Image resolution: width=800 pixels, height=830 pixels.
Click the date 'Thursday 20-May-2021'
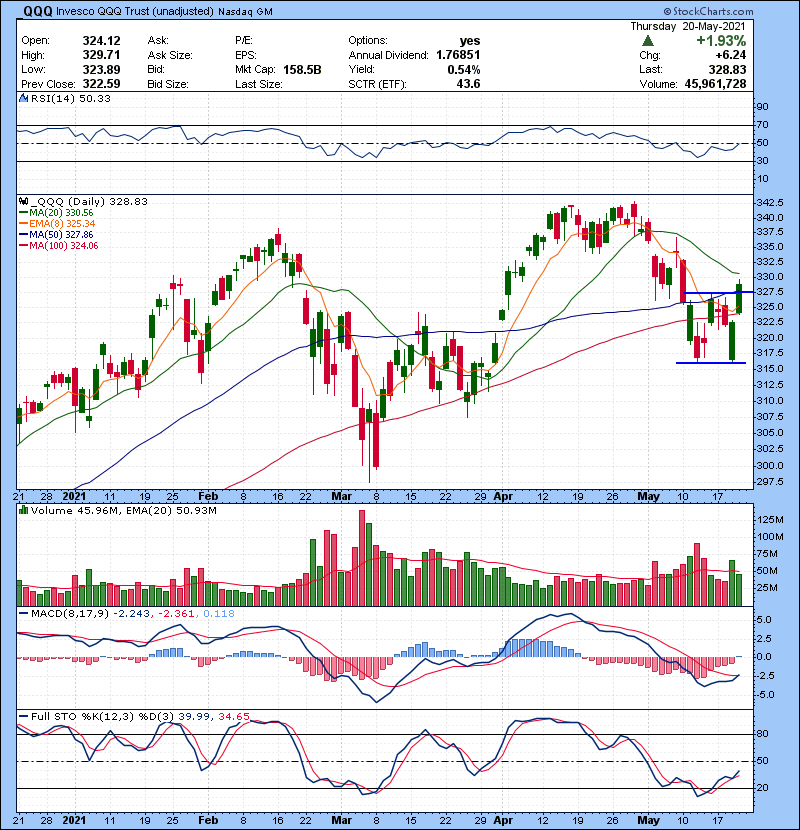point(688,26)
